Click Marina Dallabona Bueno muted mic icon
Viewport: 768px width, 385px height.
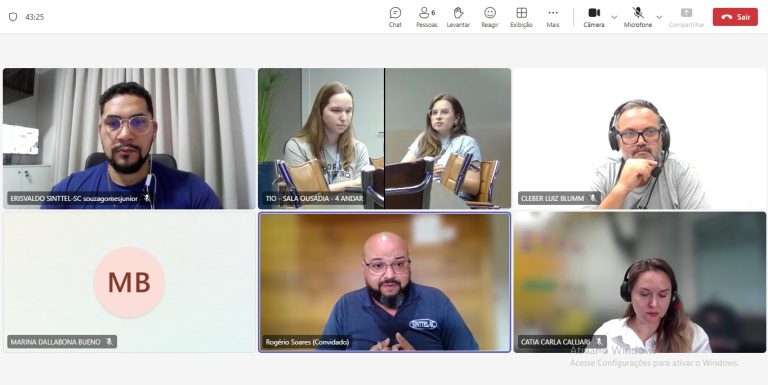(109, 341)
